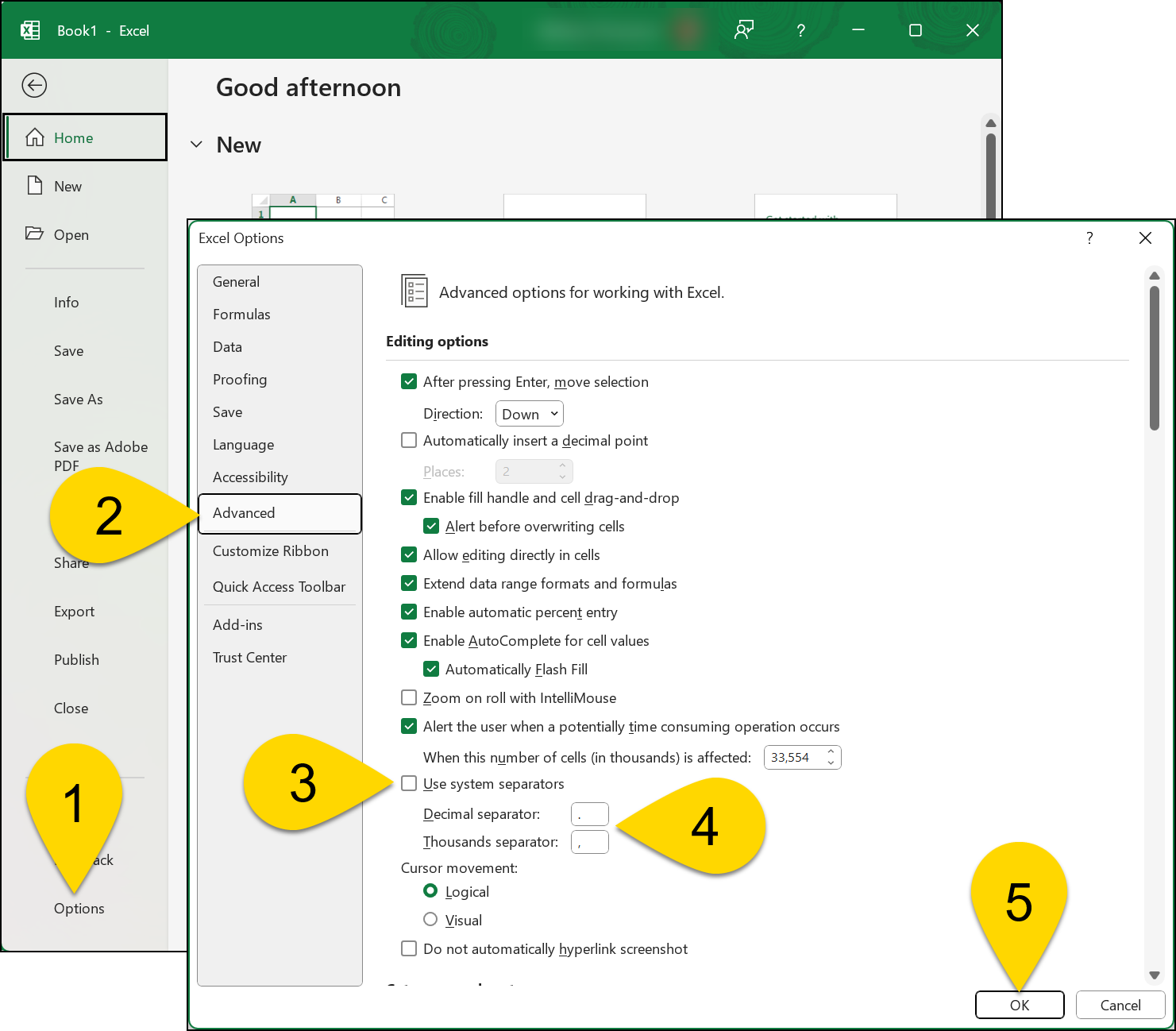This screenshot has height=1031, width=1176.
Task: Enable the Use system separators checkbox
Action: [x=409, y=783]
